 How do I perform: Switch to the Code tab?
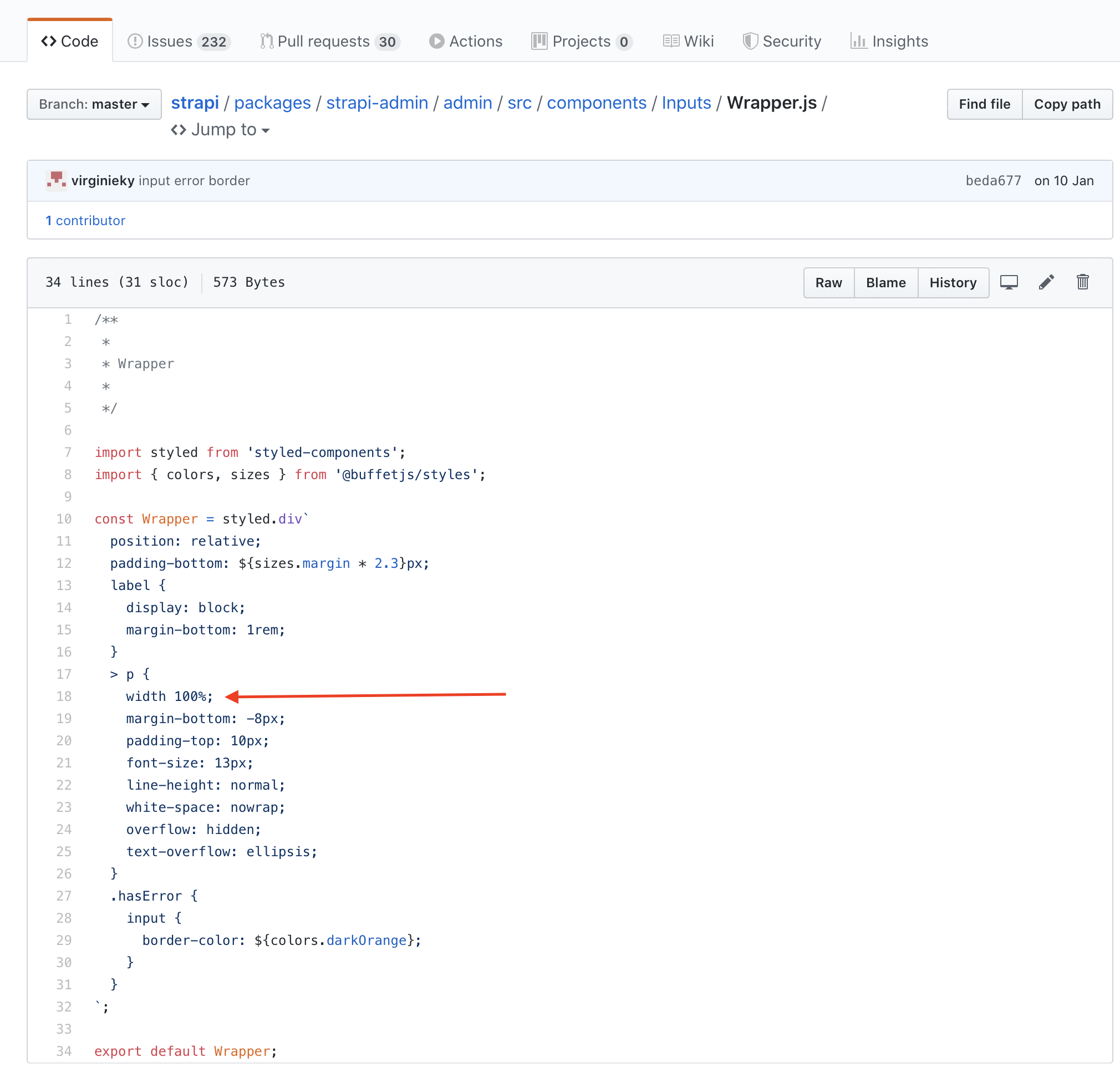click(69, 40)
